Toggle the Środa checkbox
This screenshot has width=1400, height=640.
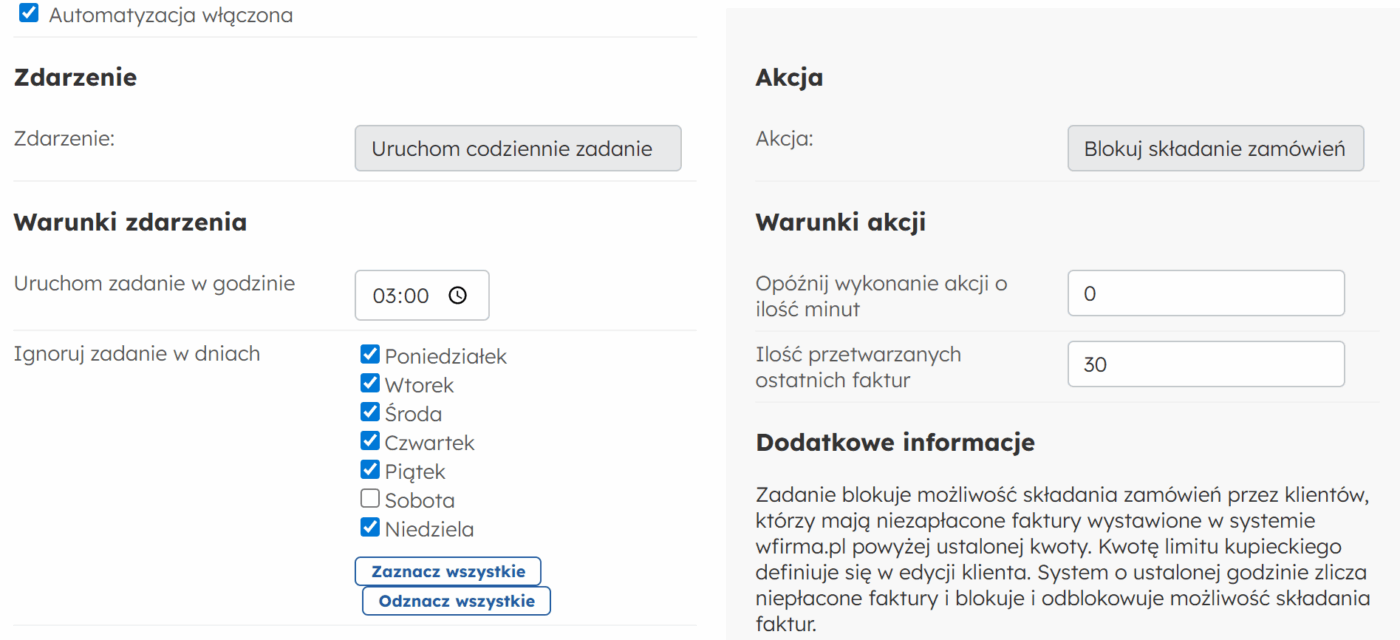click(x=370, y=413)
